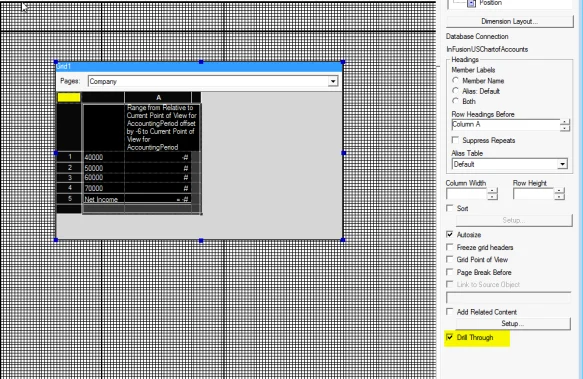The image size is (583, 379).
Task: Select the Alias: Default radio option
Action: pos(455,91)
